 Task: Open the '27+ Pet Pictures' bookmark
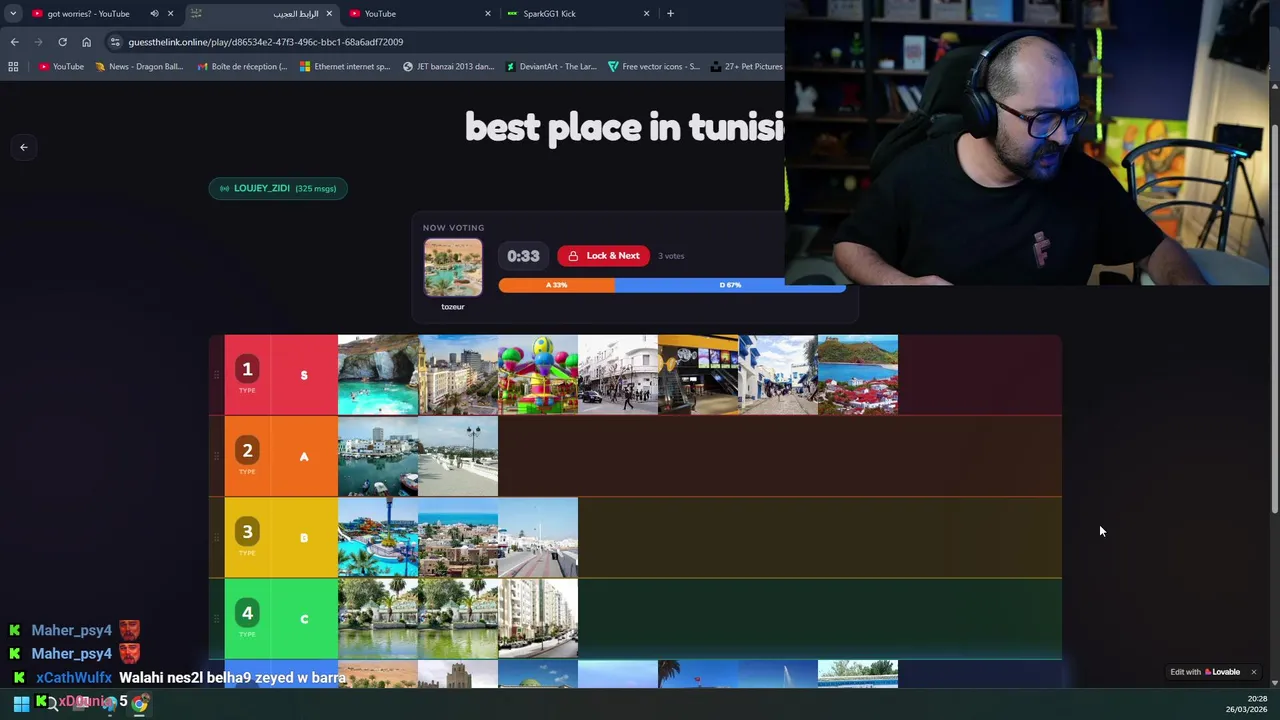point(748,67)
